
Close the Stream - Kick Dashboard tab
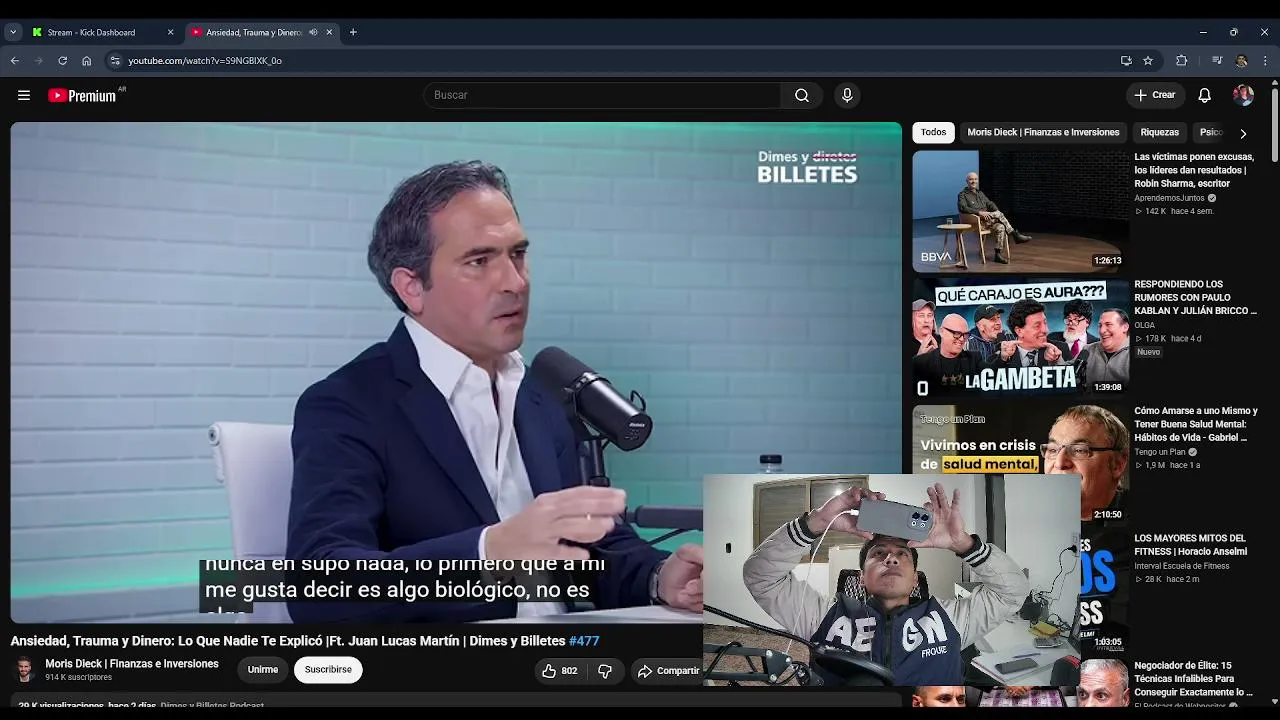tap(170, 32)
